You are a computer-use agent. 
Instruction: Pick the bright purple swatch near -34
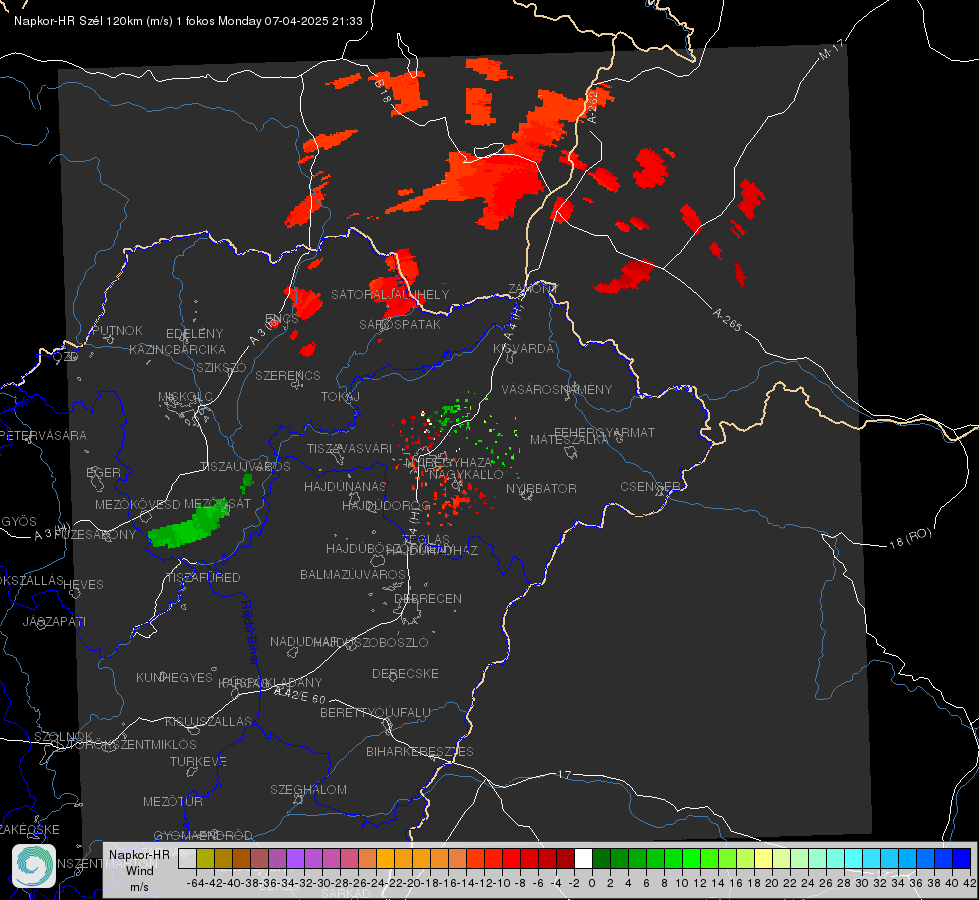[x=295, y=858]
